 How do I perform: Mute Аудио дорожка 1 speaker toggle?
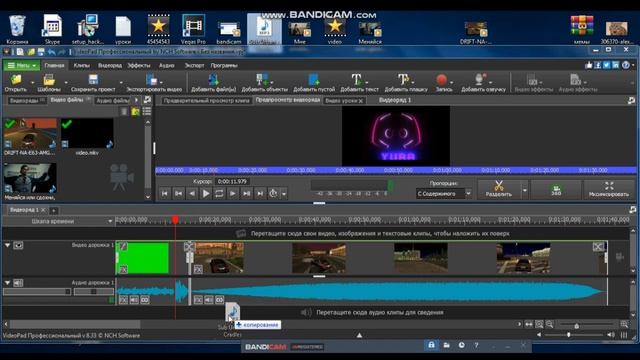click(x=18, y=282)
